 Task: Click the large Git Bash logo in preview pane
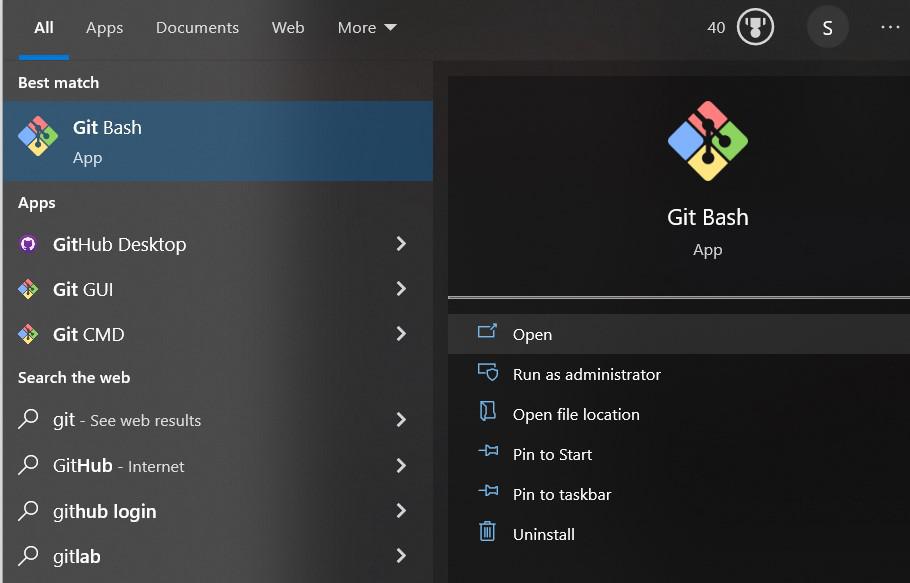[707, 141]
